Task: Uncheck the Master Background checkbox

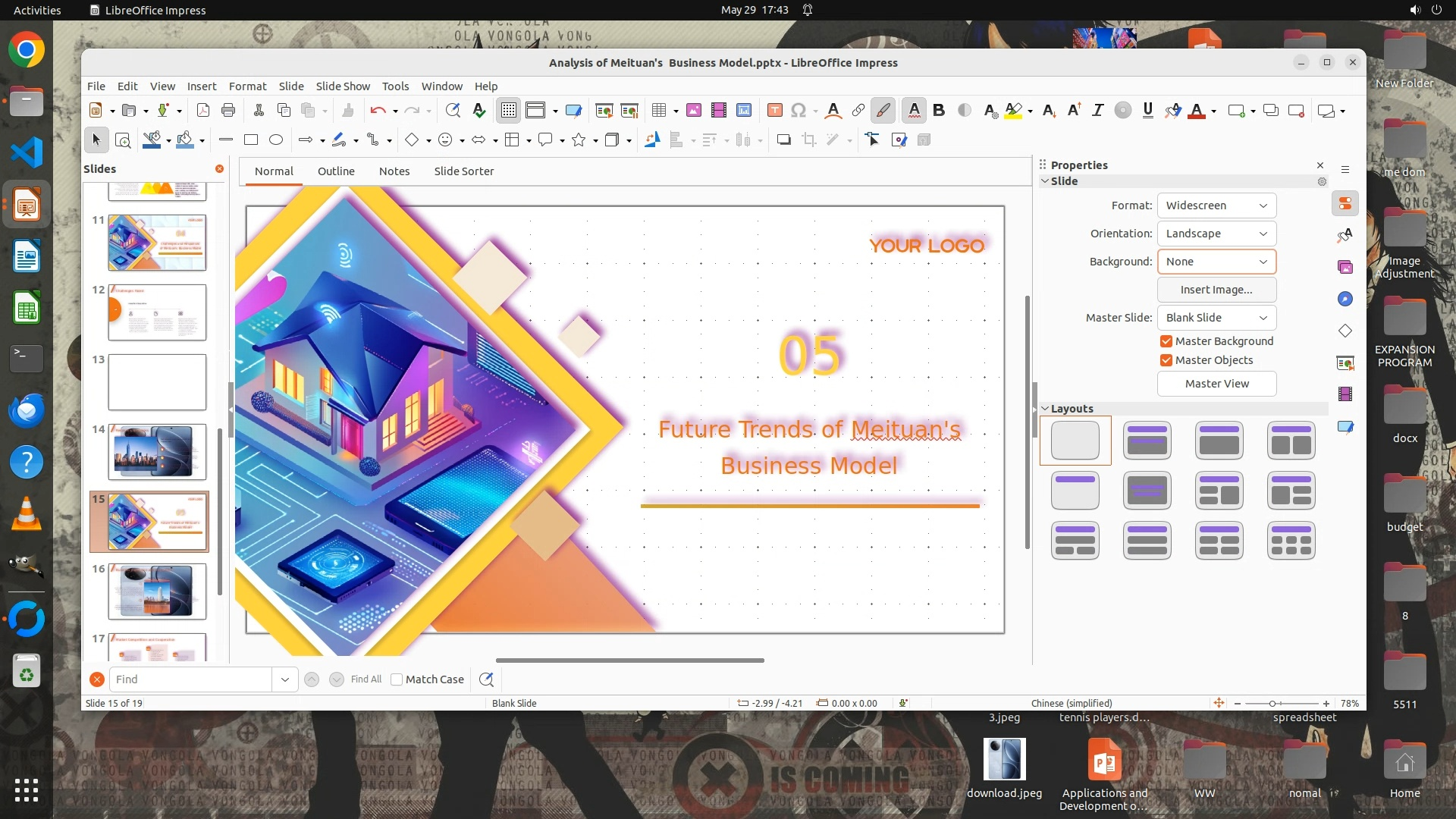Action: (x=1166, y=341)
